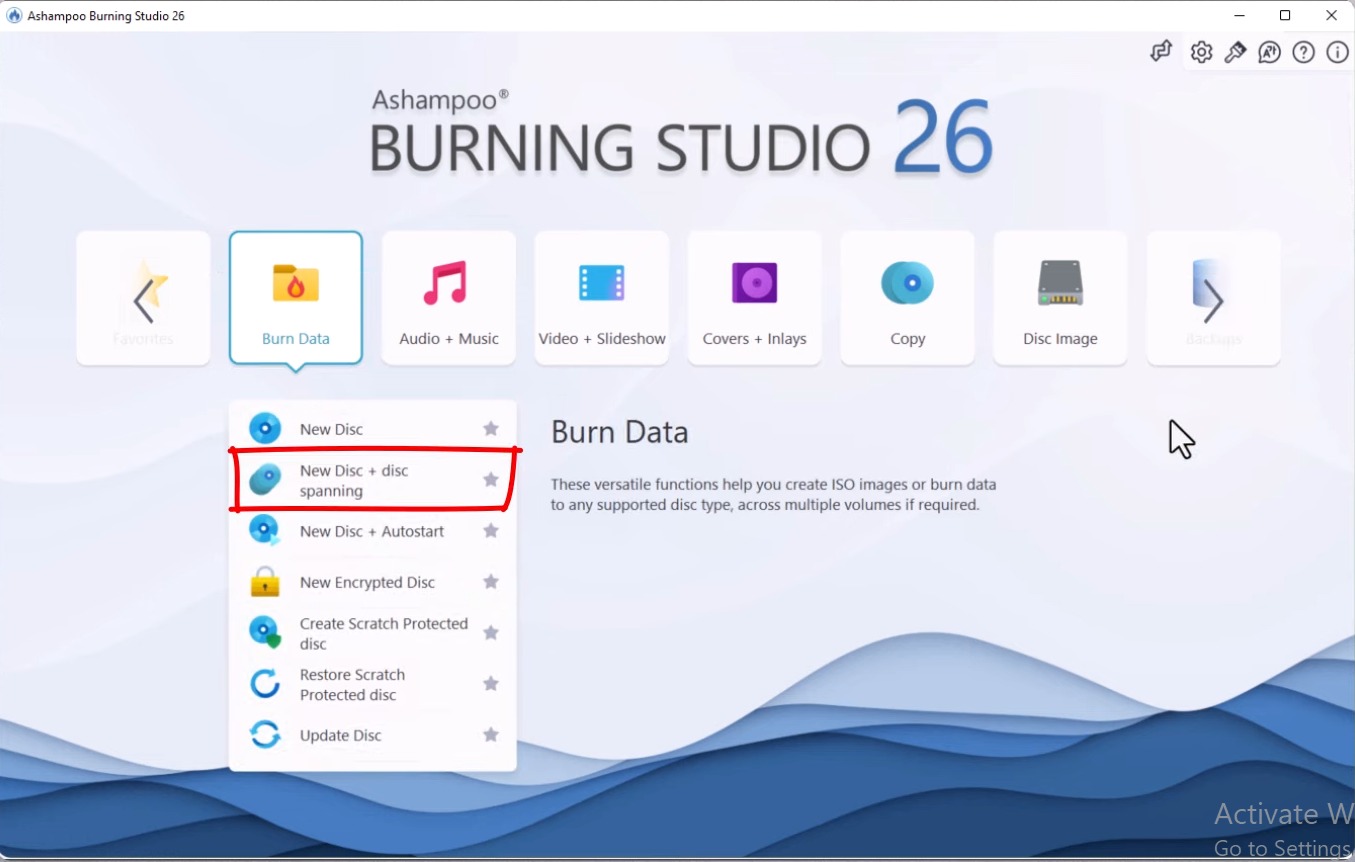Toggle star beside Create Scratch Protected disc
1355x862 pixels.
click(491, 633)
